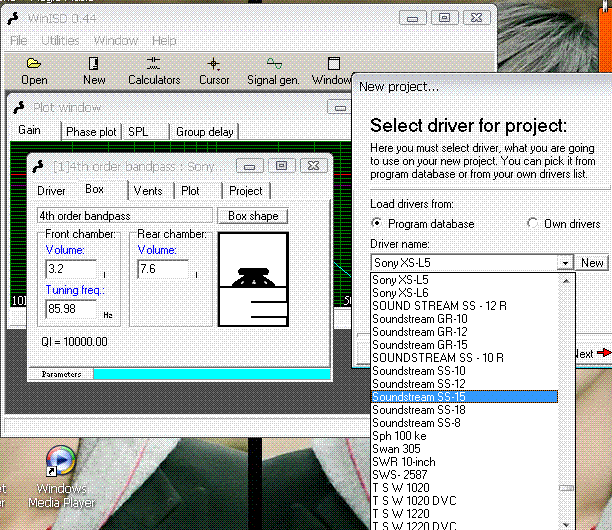Select Swan 305 driver
This screenshot has height=530, width=612.
464,449
